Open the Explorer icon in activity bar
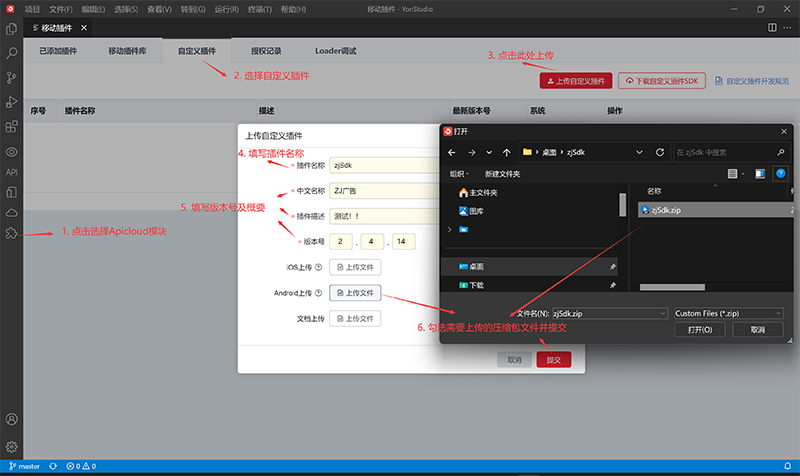 [11, 29]
